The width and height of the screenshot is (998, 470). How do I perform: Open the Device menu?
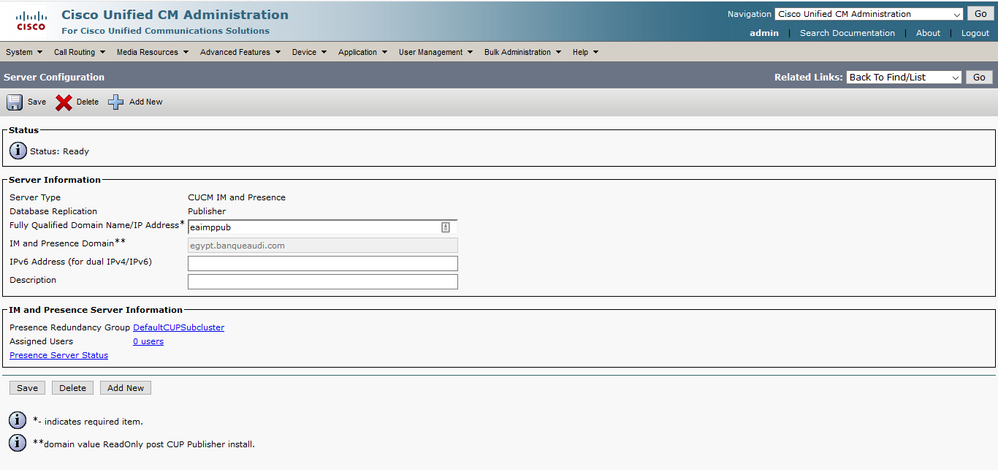coord(309,52)
